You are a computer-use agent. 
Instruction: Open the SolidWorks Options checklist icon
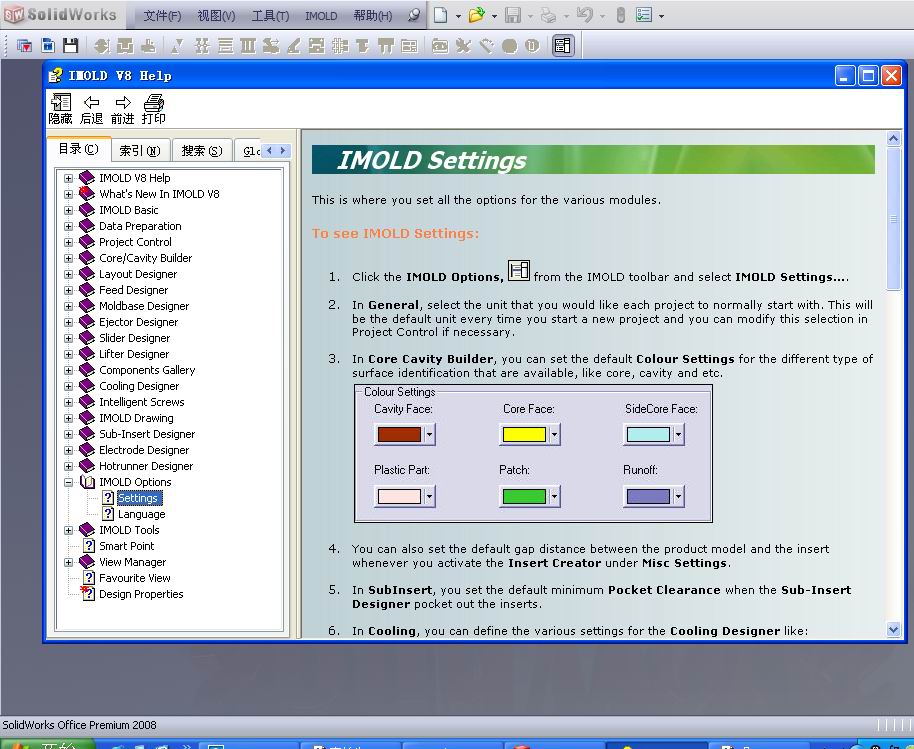(x=644, y=15)
